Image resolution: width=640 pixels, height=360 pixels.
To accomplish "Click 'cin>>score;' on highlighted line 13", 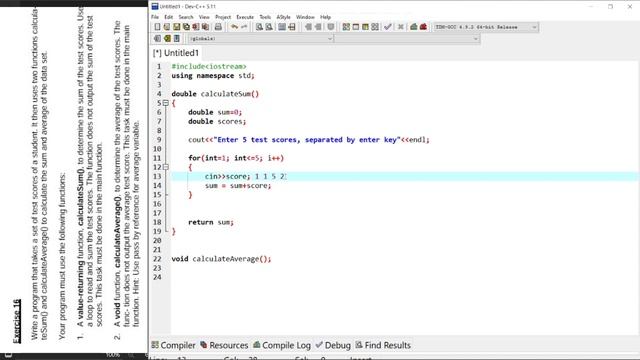I will point(227,176).
